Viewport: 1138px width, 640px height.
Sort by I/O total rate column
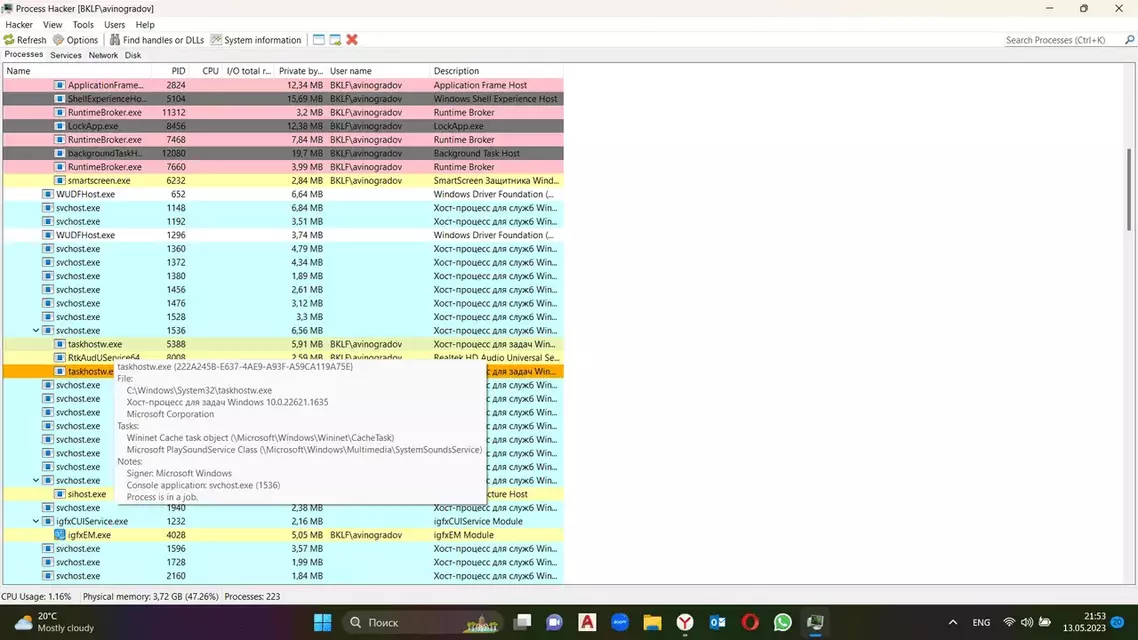pos(248,71)
